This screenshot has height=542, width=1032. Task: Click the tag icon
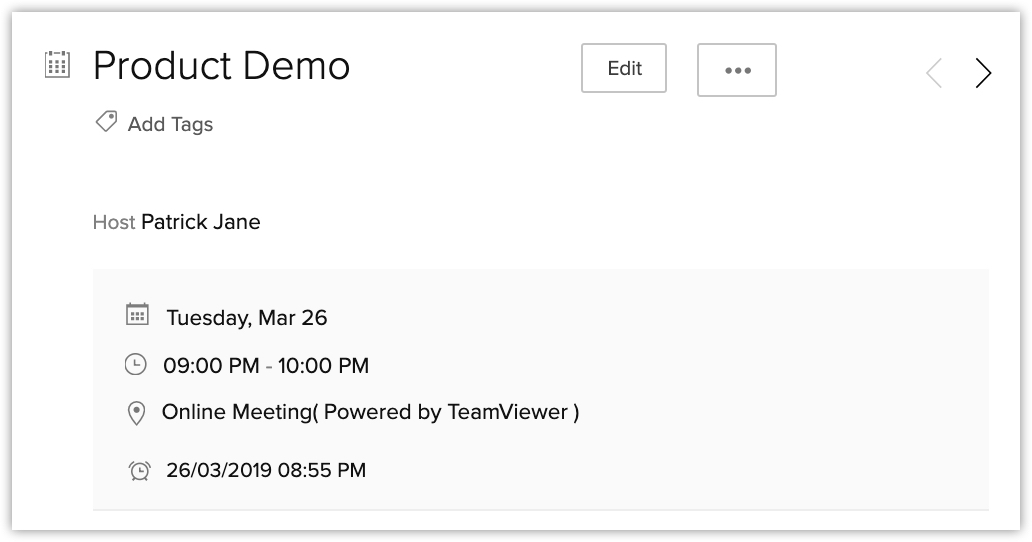point(105,123)
